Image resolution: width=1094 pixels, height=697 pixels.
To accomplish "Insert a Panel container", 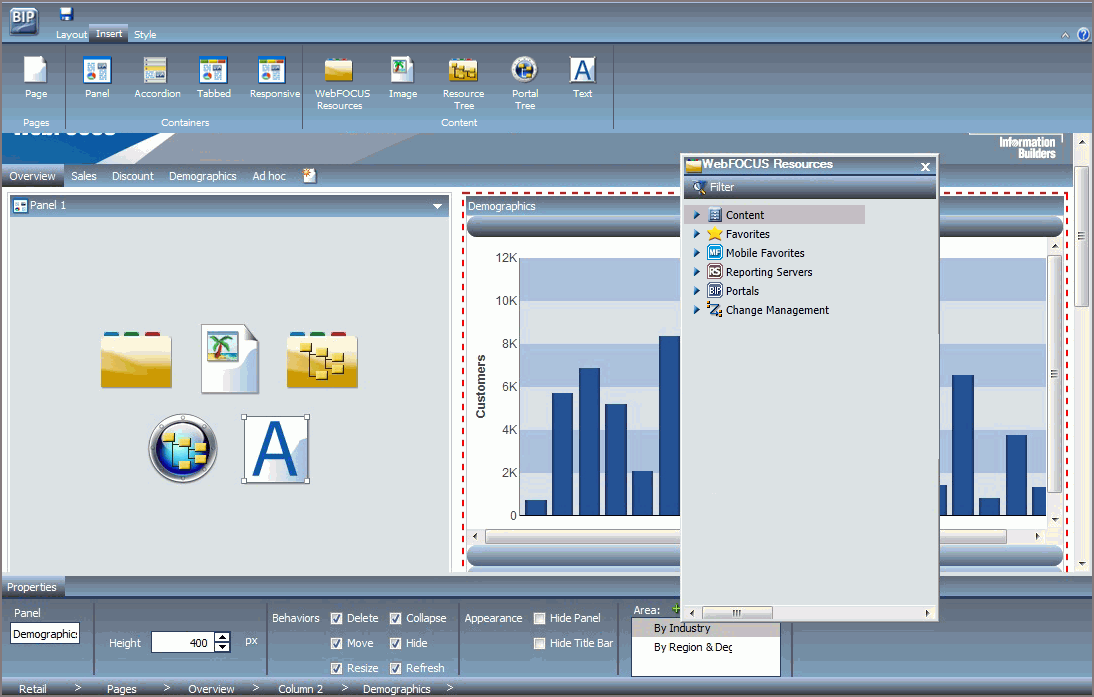I will (x=97, y=77).
